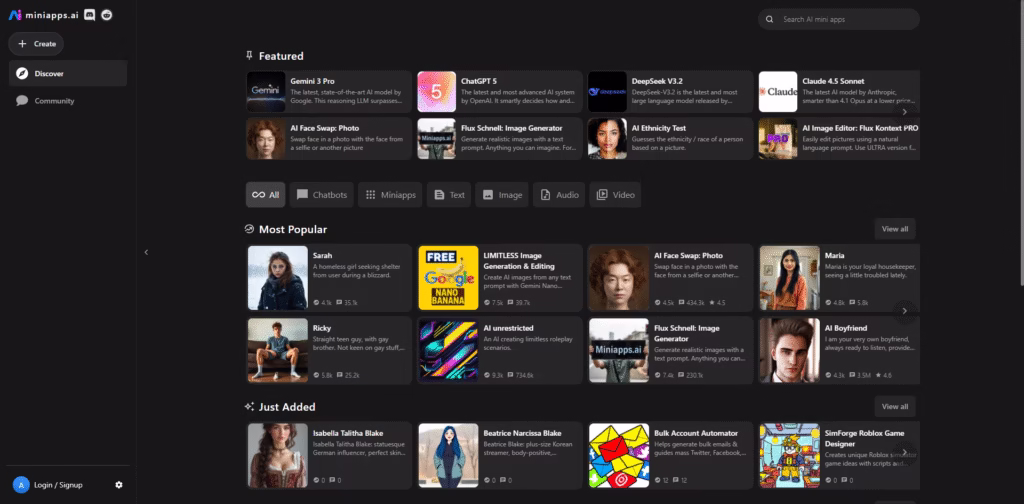Image resolution: width=1024 pixels, height=504 pixels.
Task: Click the Ricky card title
Action: tap(322, 328)
